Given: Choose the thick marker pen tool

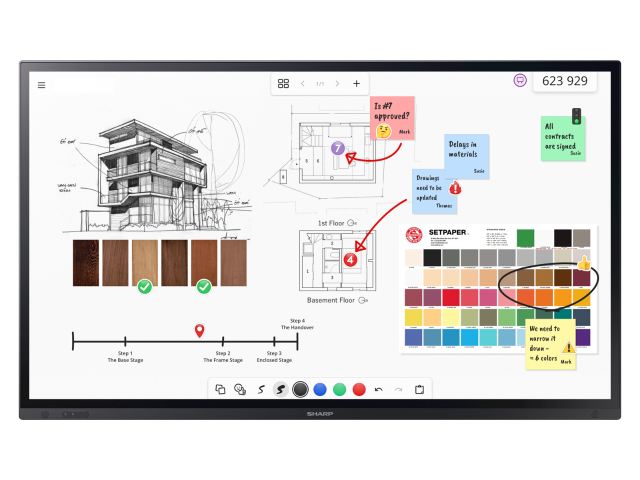Looking at the screenshot, I should point(280,389).
